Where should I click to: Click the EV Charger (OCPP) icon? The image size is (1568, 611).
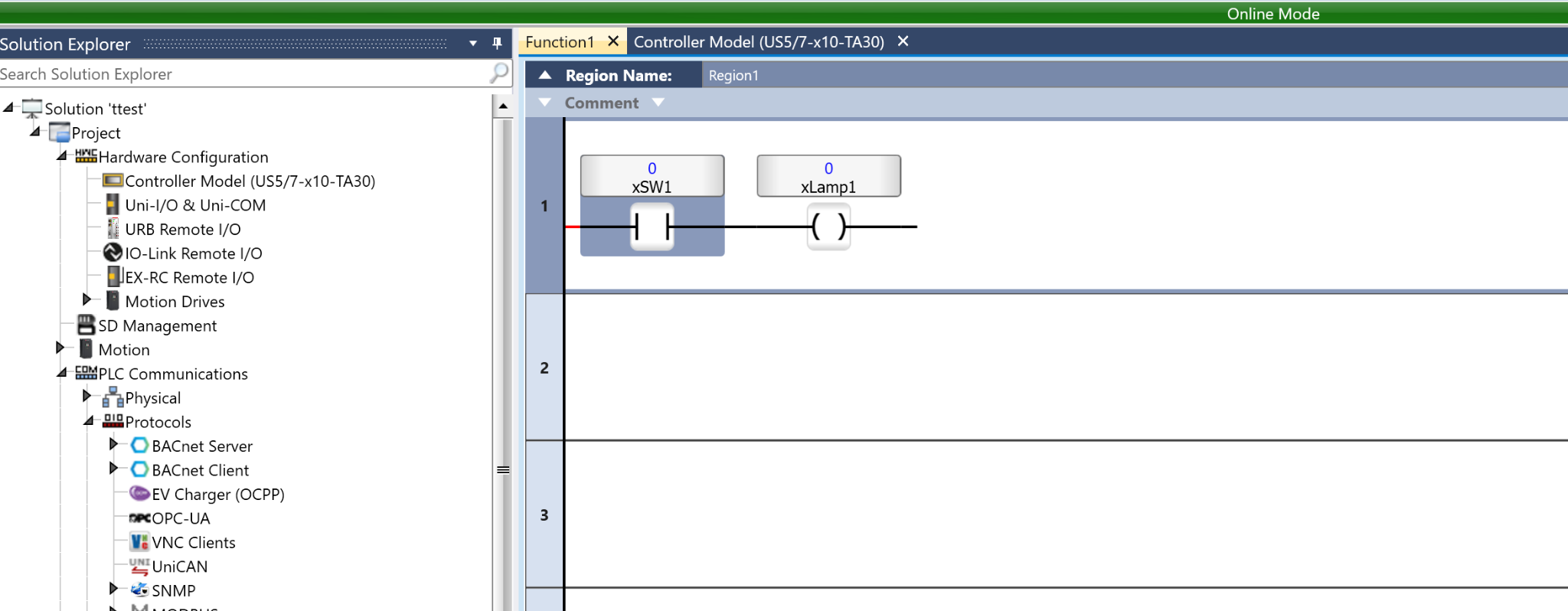(139, 494)
